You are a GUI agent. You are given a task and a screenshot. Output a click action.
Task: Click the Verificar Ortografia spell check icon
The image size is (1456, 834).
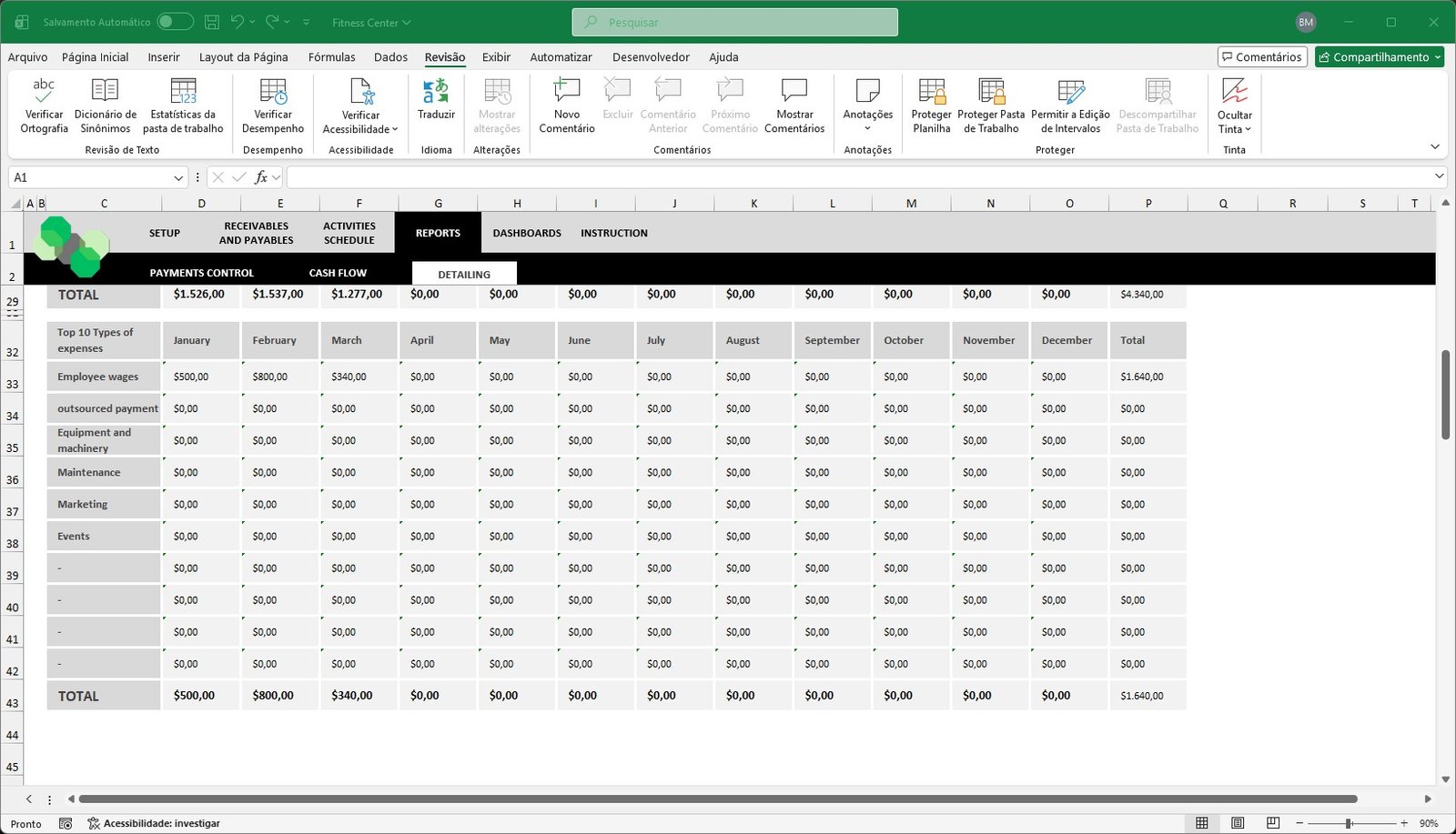pos(44,92)
